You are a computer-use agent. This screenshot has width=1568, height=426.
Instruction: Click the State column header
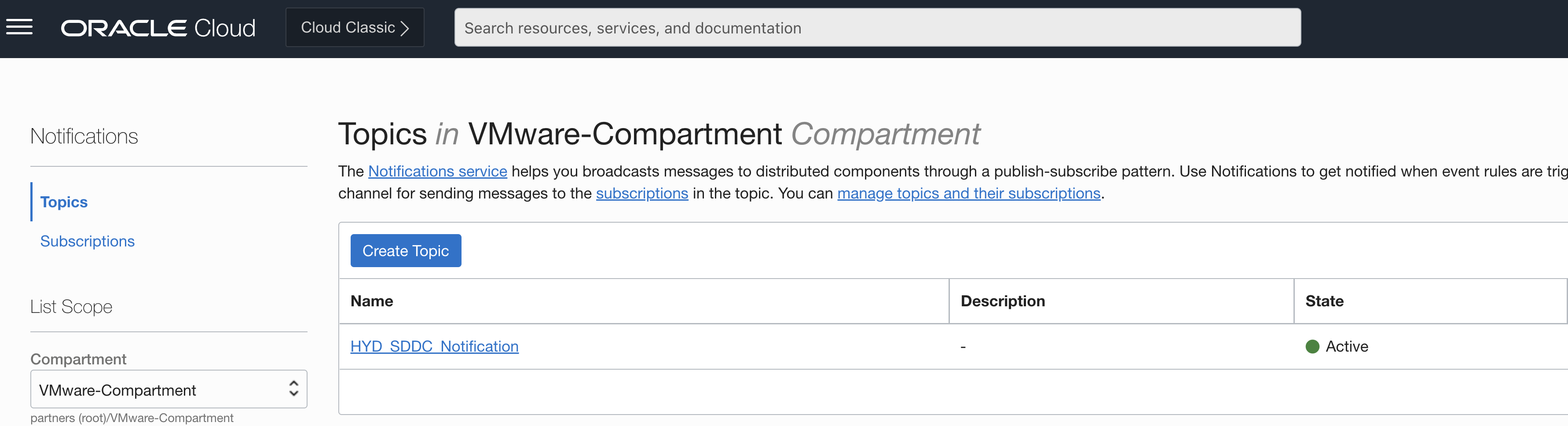pyautogui.click(x=1324, y=301)
